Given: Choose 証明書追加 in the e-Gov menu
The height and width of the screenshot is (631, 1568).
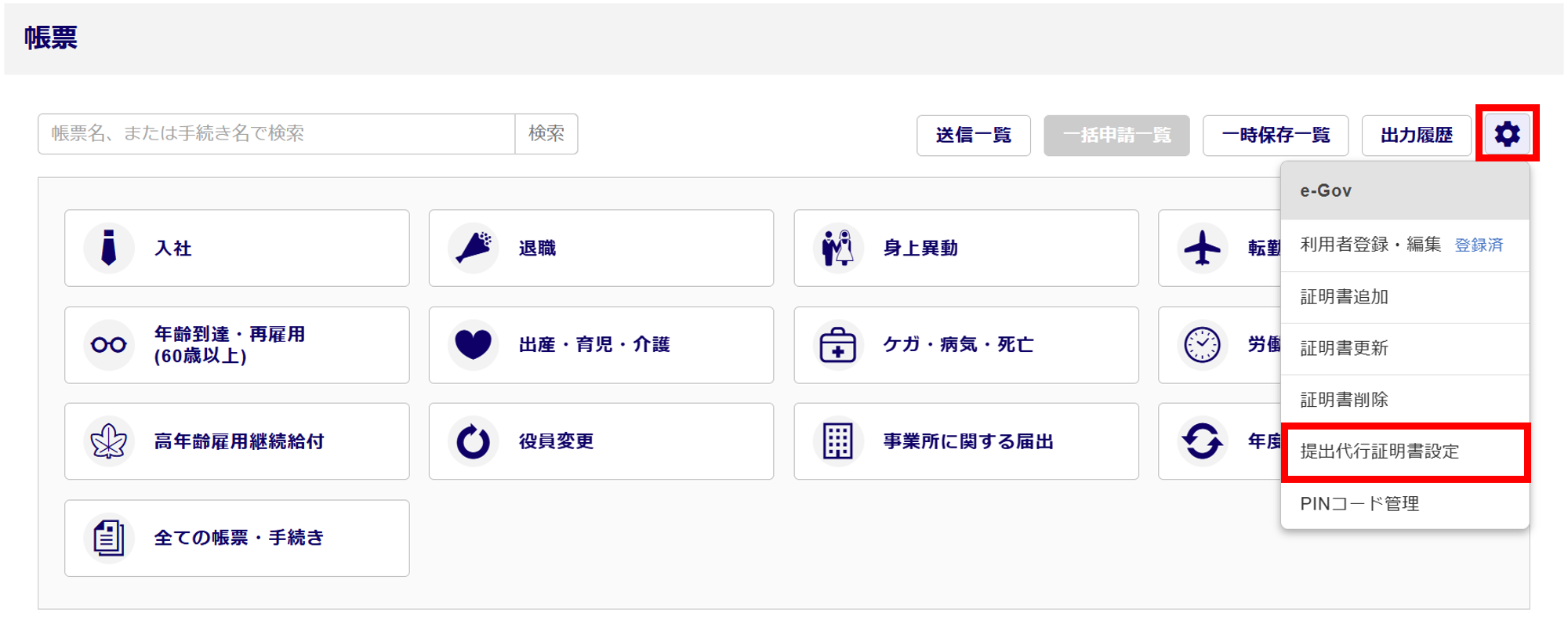Looking at the screenshot, I should 1344,297.
